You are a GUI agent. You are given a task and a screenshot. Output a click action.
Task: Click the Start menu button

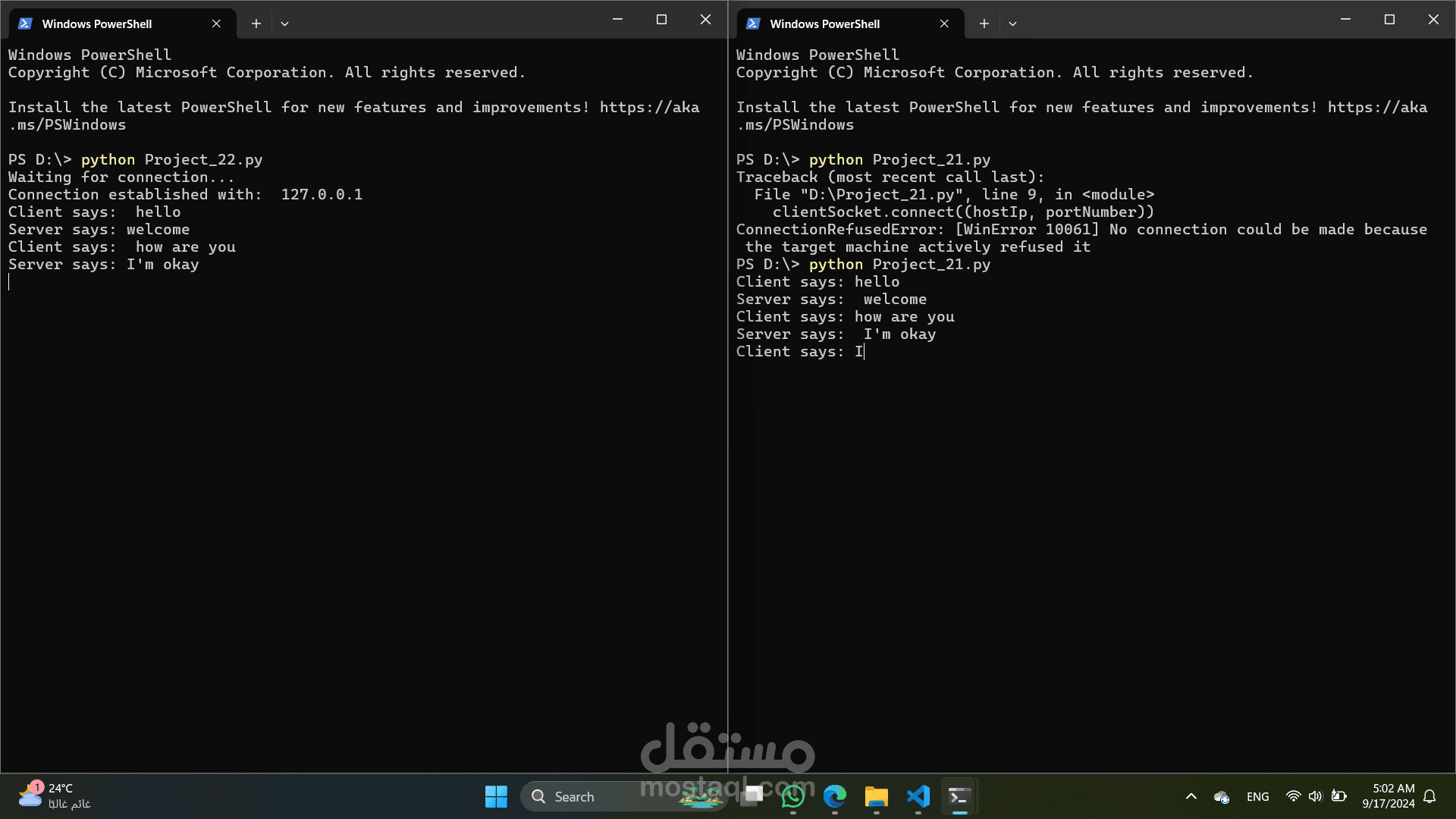496,796
